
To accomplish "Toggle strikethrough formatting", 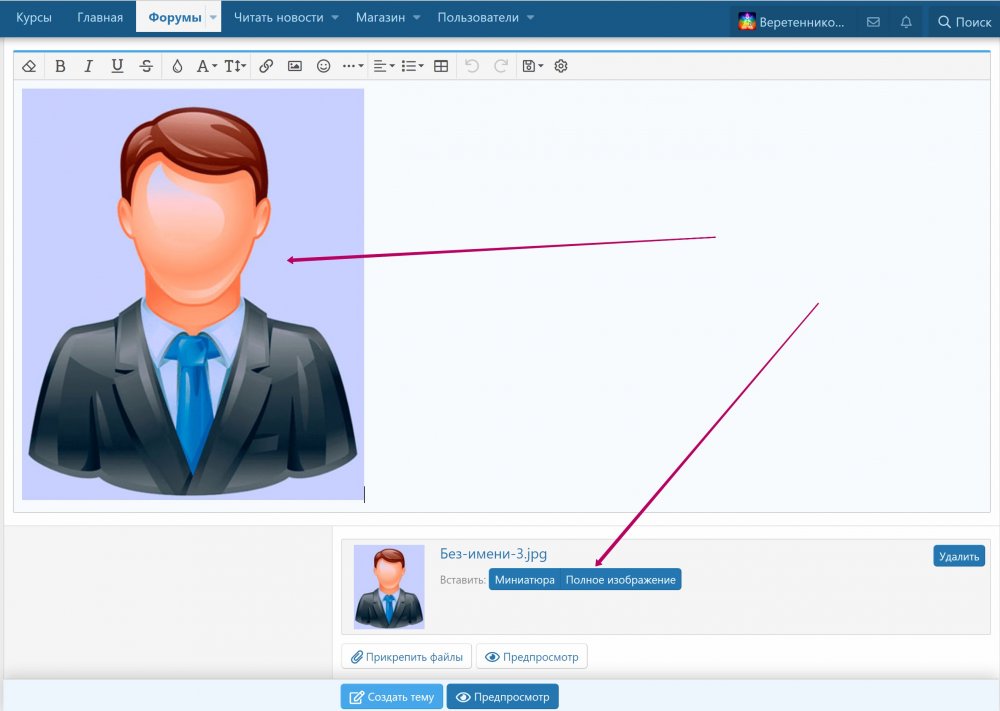I will click(147, 66).
